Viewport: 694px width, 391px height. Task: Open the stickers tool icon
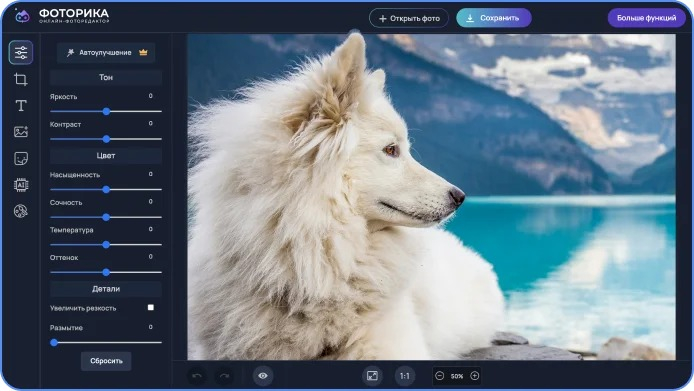(x=21, y=158)
